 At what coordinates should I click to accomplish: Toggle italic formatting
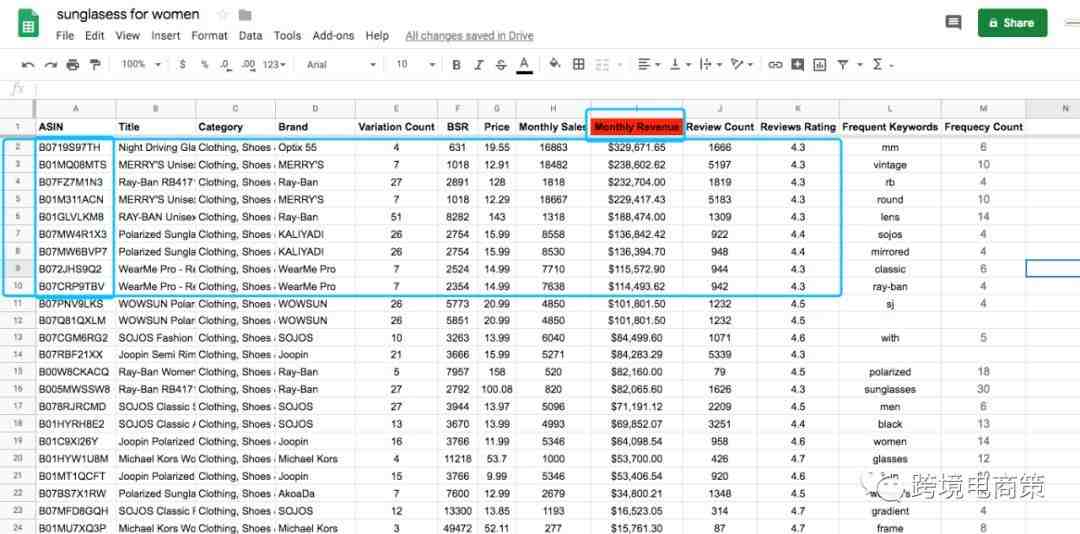click(x=479, y=65)
